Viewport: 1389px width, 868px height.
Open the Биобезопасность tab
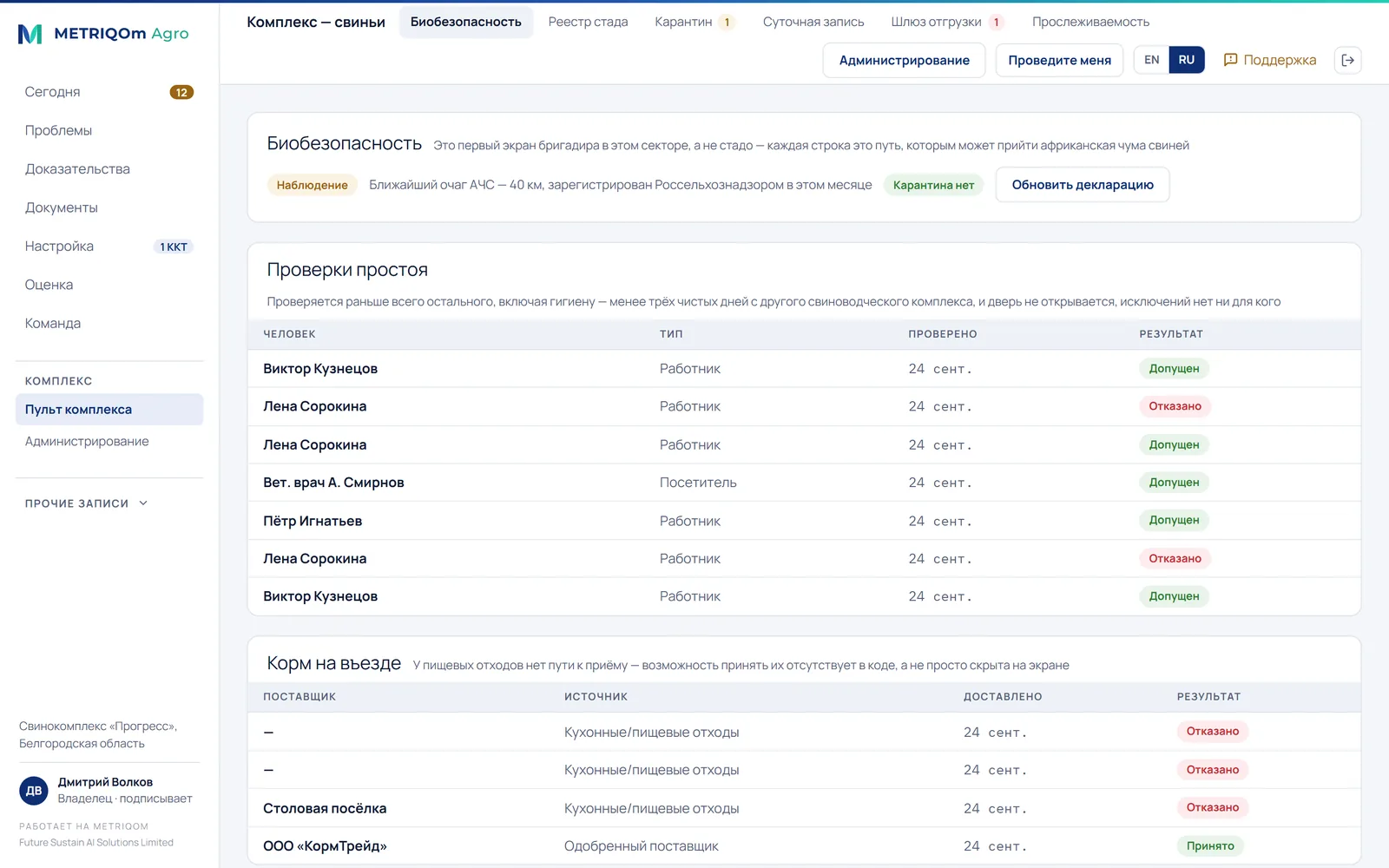[x=466, y=22]
